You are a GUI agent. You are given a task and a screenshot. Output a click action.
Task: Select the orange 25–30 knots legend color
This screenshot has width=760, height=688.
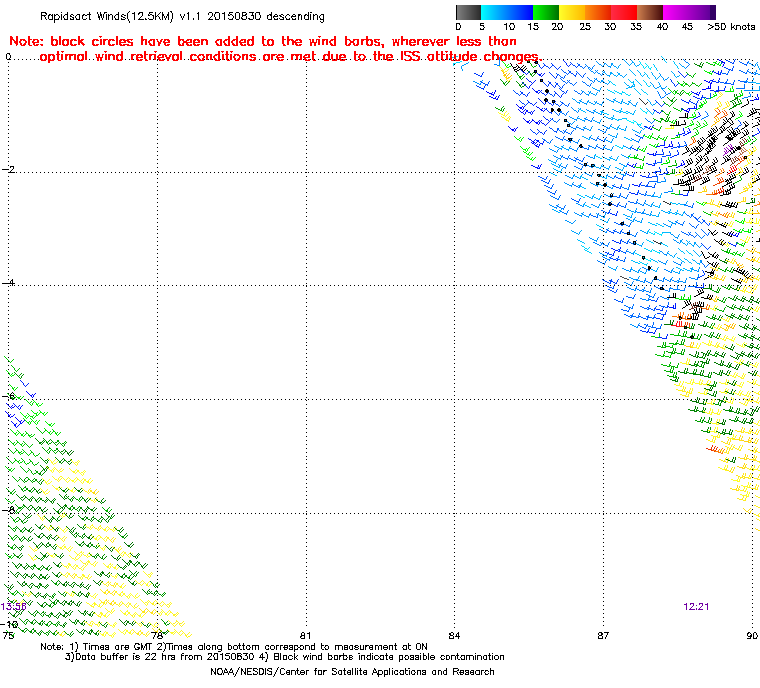(x=599, y=13)
